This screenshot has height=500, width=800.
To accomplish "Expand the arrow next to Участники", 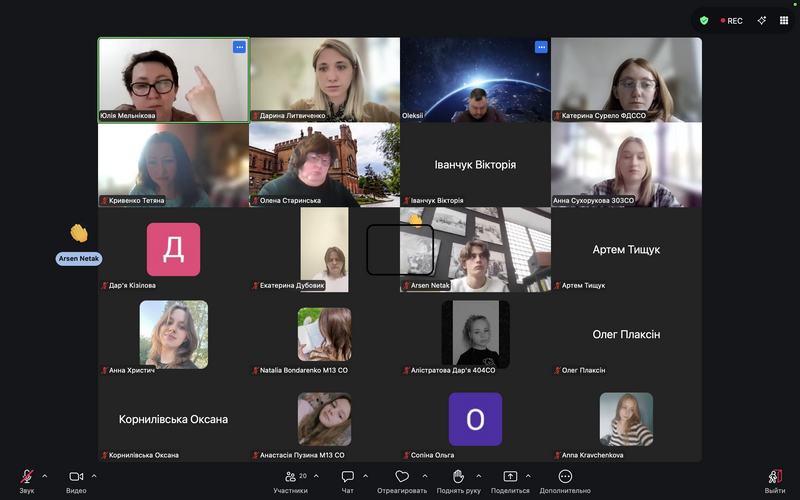I will (316, 476).
